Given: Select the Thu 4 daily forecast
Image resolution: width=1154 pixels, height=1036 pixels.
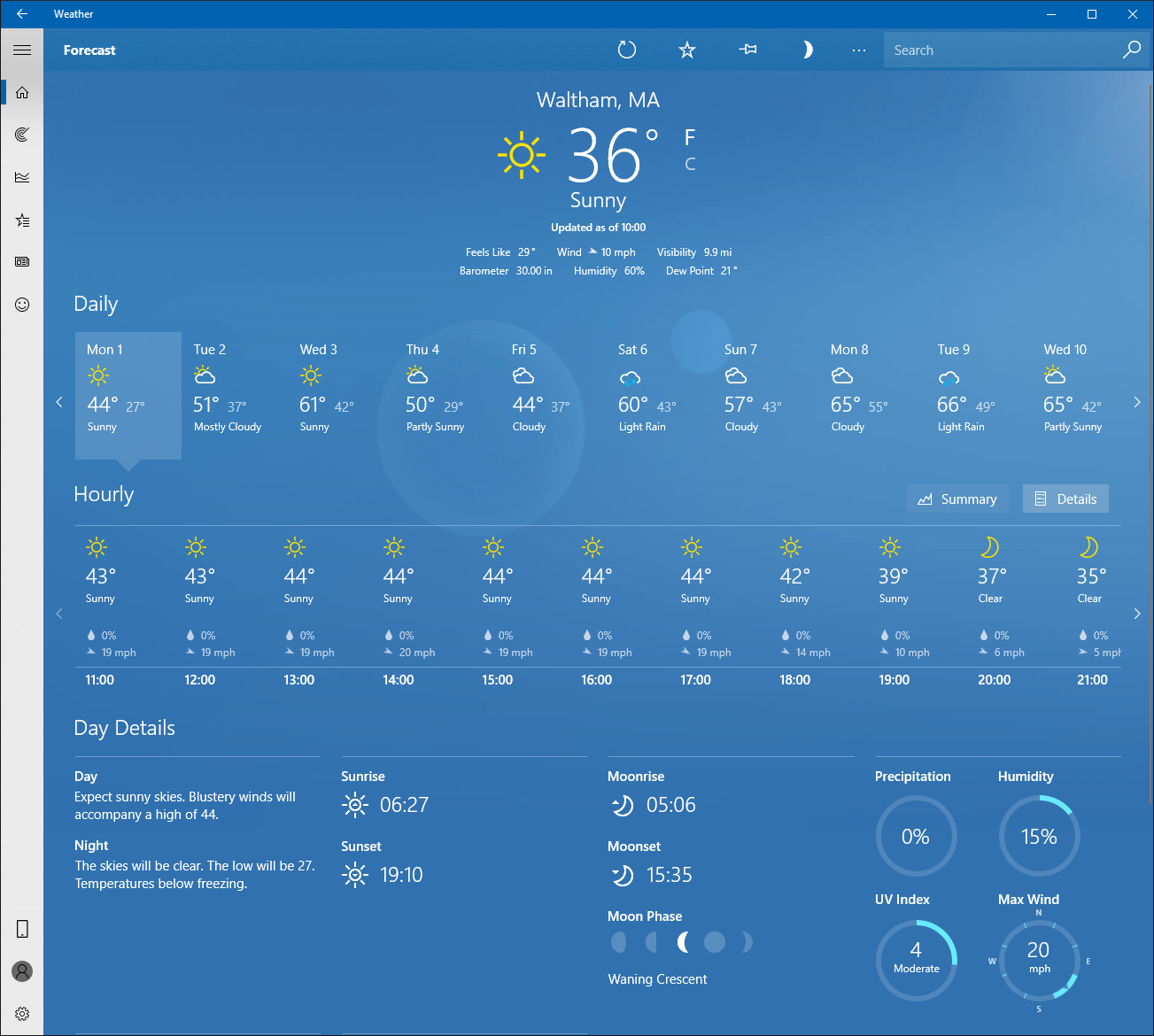Looking at the screenshot, I should click(447, 396).
